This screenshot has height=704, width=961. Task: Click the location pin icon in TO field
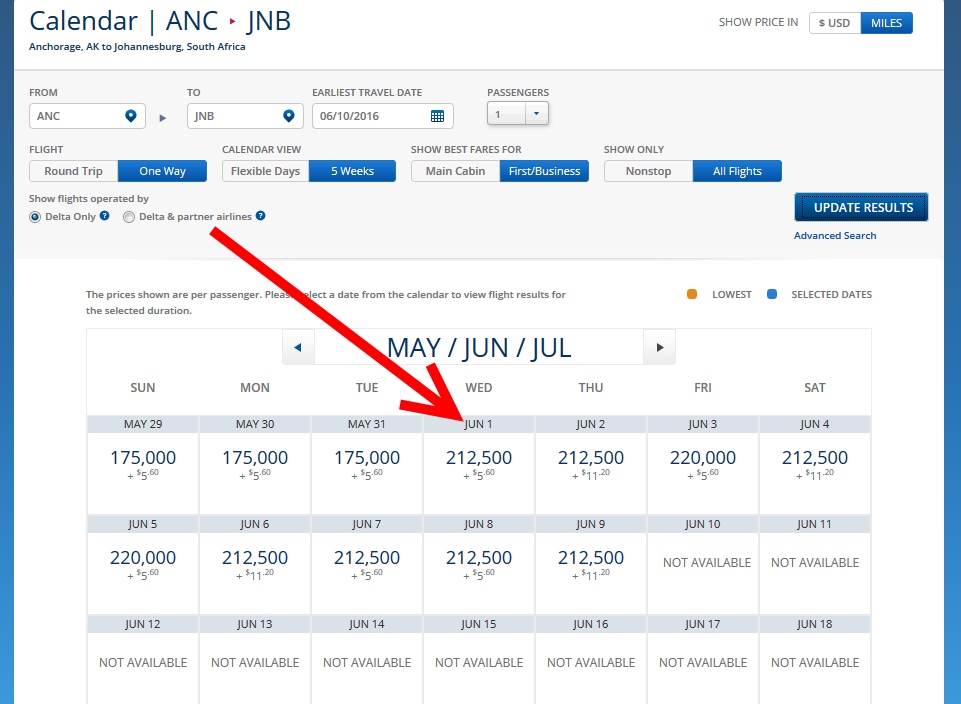pyautogui.click(x=290, y=116)
